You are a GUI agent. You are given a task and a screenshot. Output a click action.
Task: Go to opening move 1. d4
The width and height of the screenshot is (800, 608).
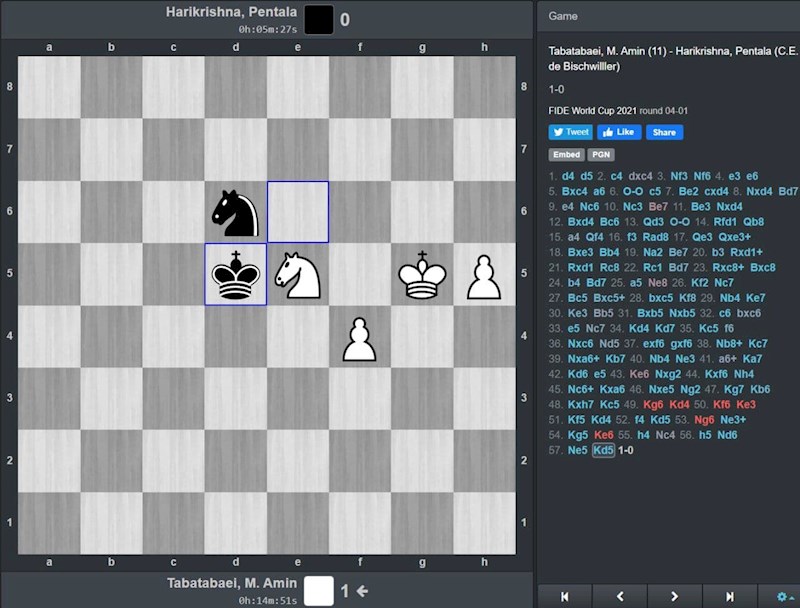(x=568, y=176)
